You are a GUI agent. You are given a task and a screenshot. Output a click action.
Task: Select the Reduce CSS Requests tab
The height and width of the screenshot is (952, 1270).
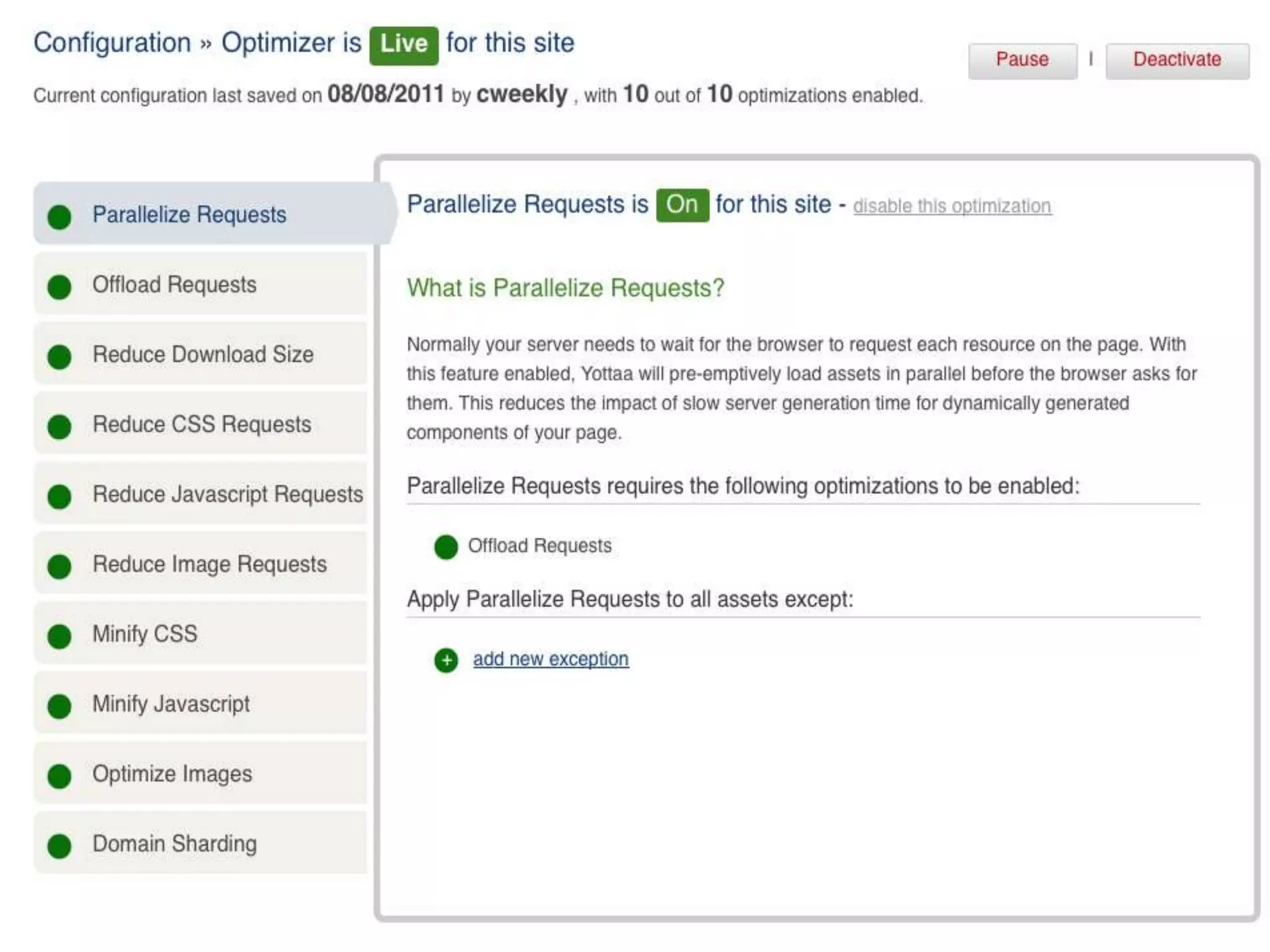[202, 425]
